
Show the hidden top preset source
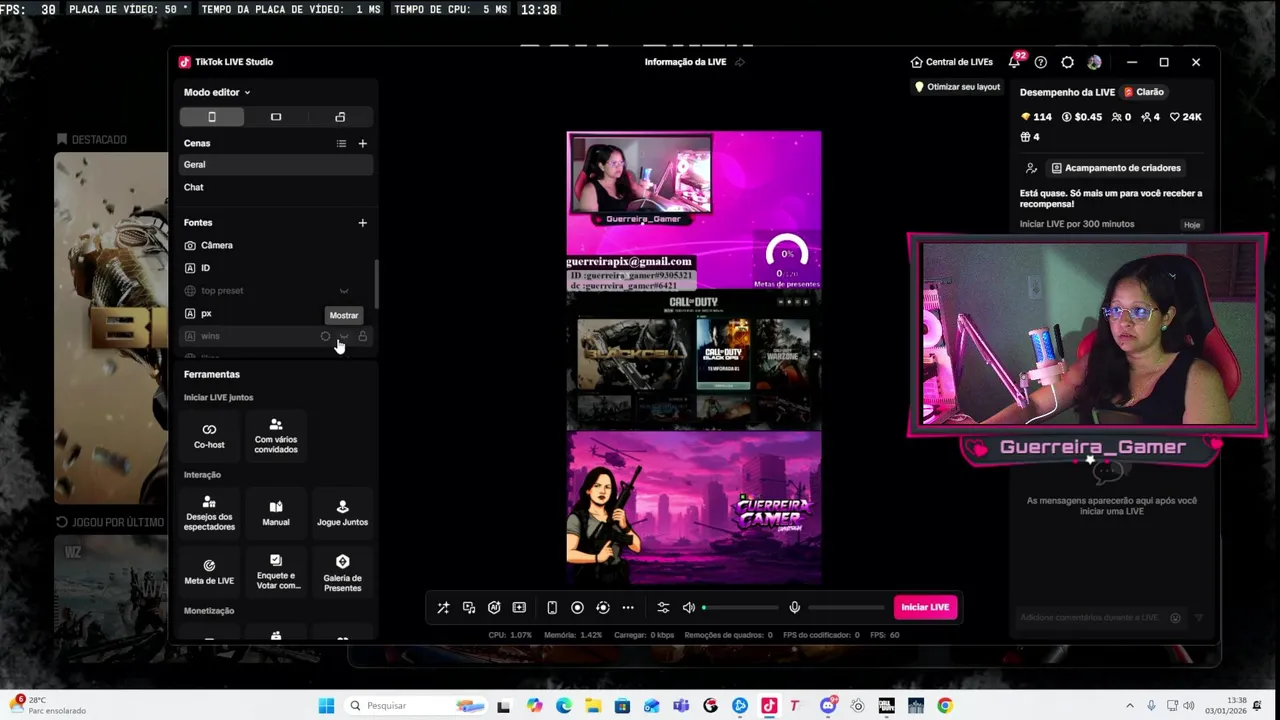[344, 291]
